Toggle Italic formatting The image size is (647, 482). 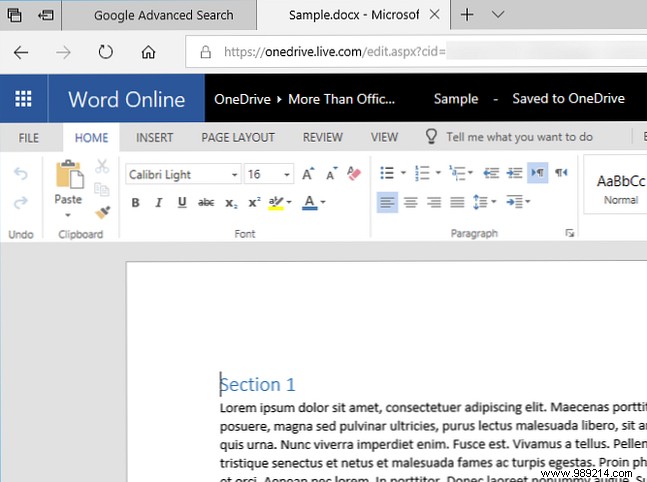click(158, 202)
